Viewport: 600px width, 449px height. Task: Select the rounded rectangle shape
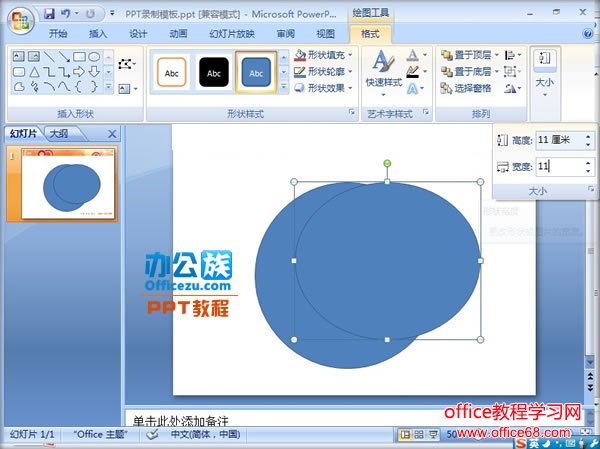point(19,72)
